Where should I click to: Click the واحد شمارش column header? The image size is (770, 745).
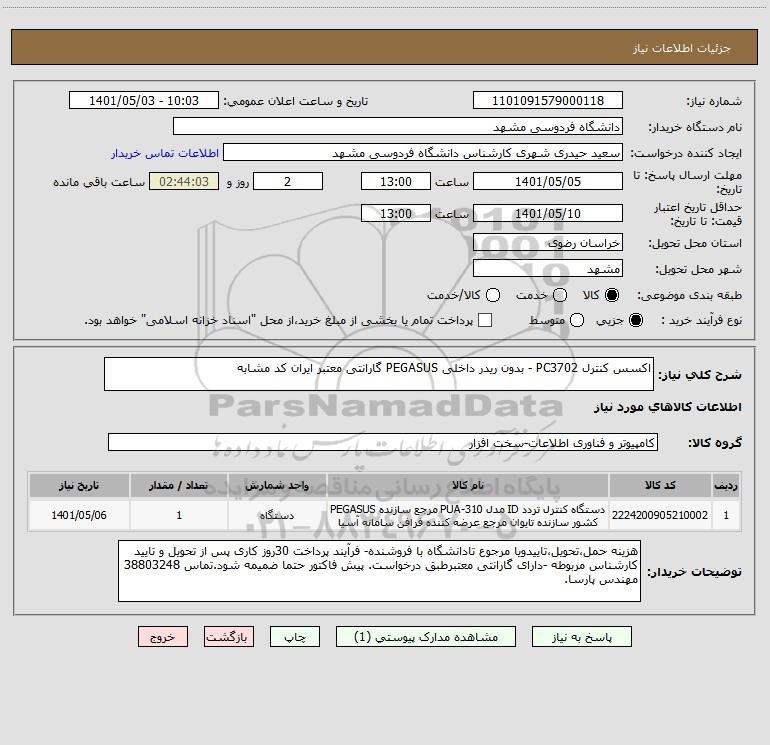click(276, 485)
